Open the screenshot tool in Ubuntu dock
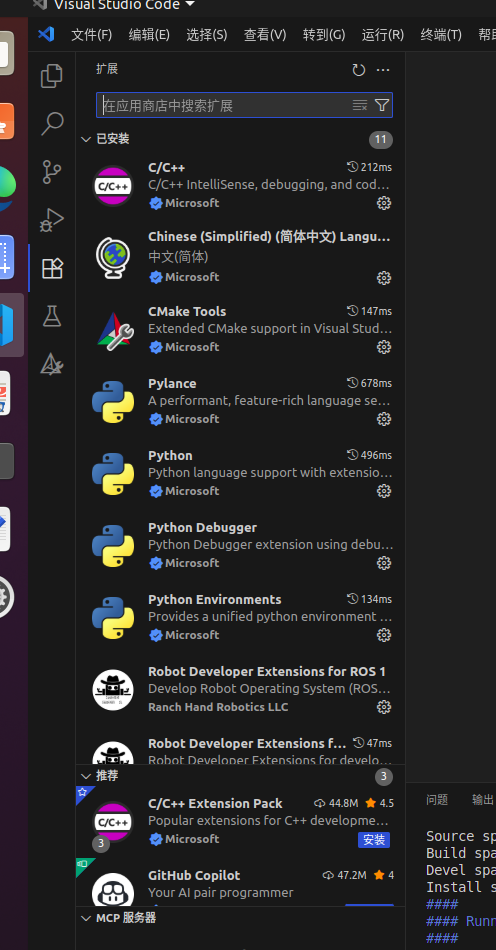Viewport: 496px width, 950px height. tap(6, 257)
